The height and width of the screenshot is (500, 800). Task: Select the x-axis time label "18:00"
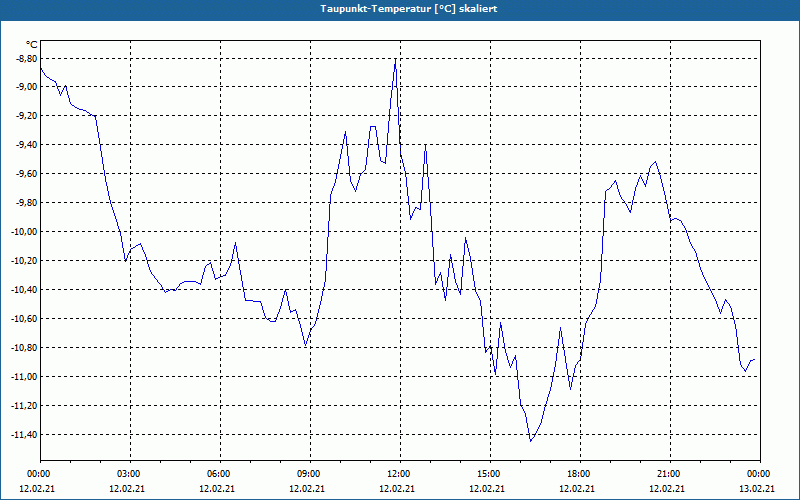[x=580, y=474]
